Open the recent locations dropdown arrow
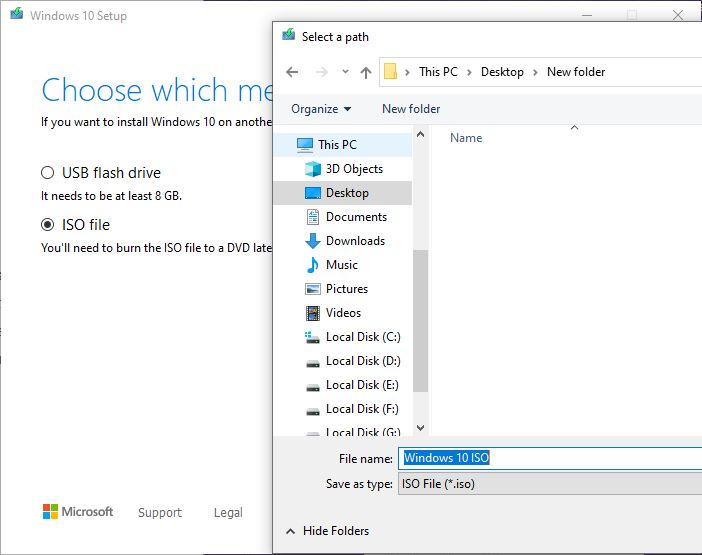 click(345, 72)
